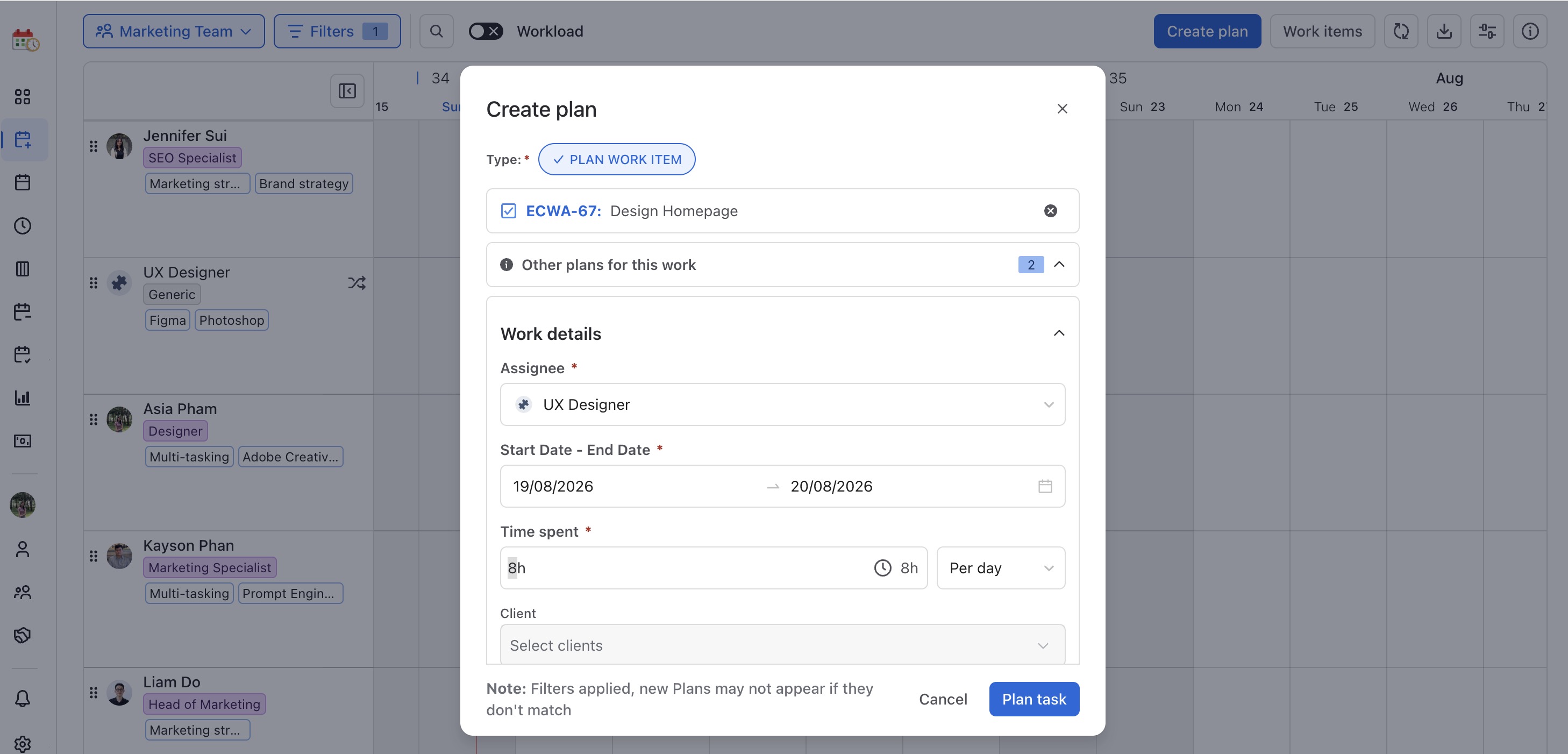This screenshot has width=1568, height=754.
Task: Click the Work items button
Action: click(1322, 31)
